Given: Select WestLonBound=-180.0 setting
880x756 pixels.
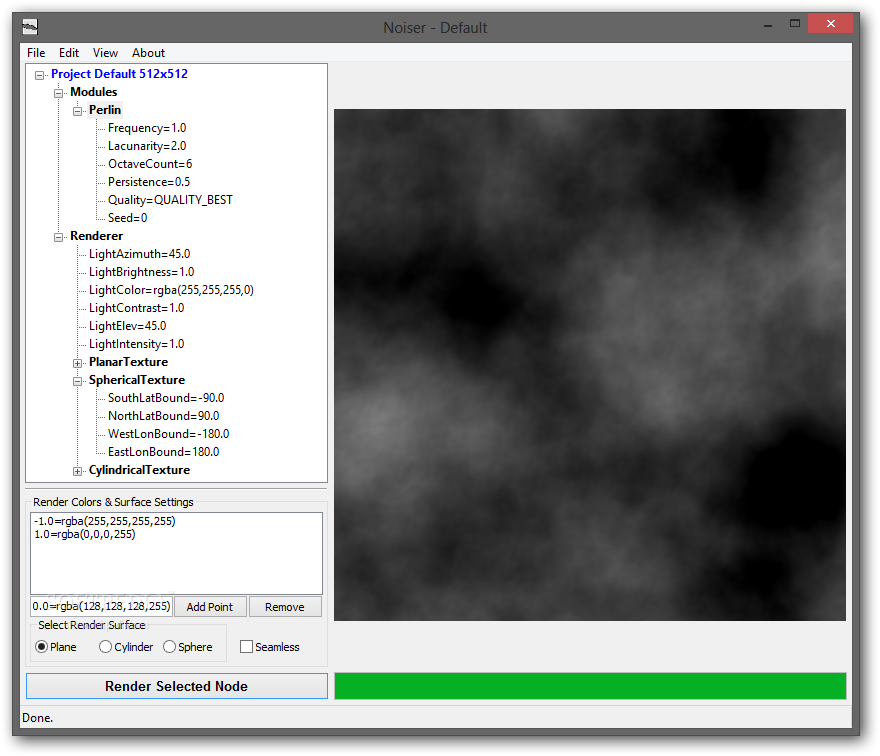Looking at the screenshot, I should [x=169, y=434].
